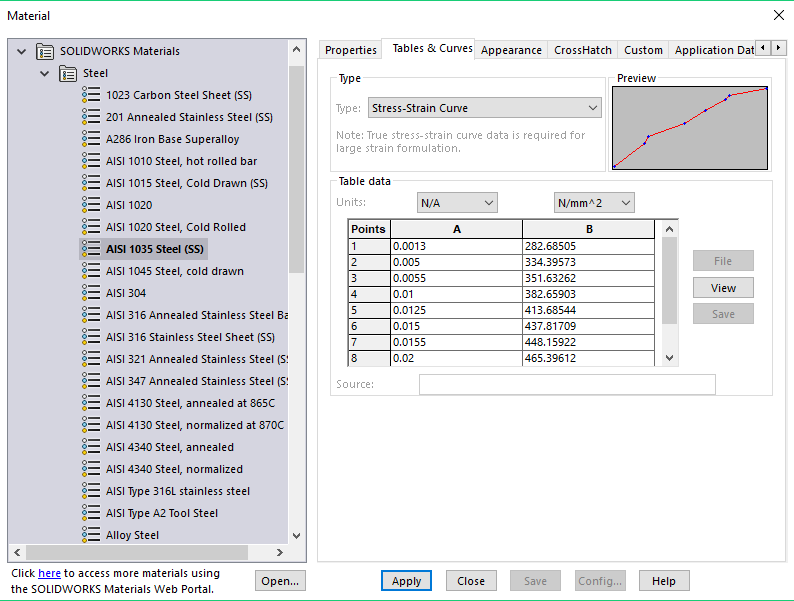This screenshot has height=601, width=794.
Task: Click the table data scrollbar up arrow
Action: point(669,229)
